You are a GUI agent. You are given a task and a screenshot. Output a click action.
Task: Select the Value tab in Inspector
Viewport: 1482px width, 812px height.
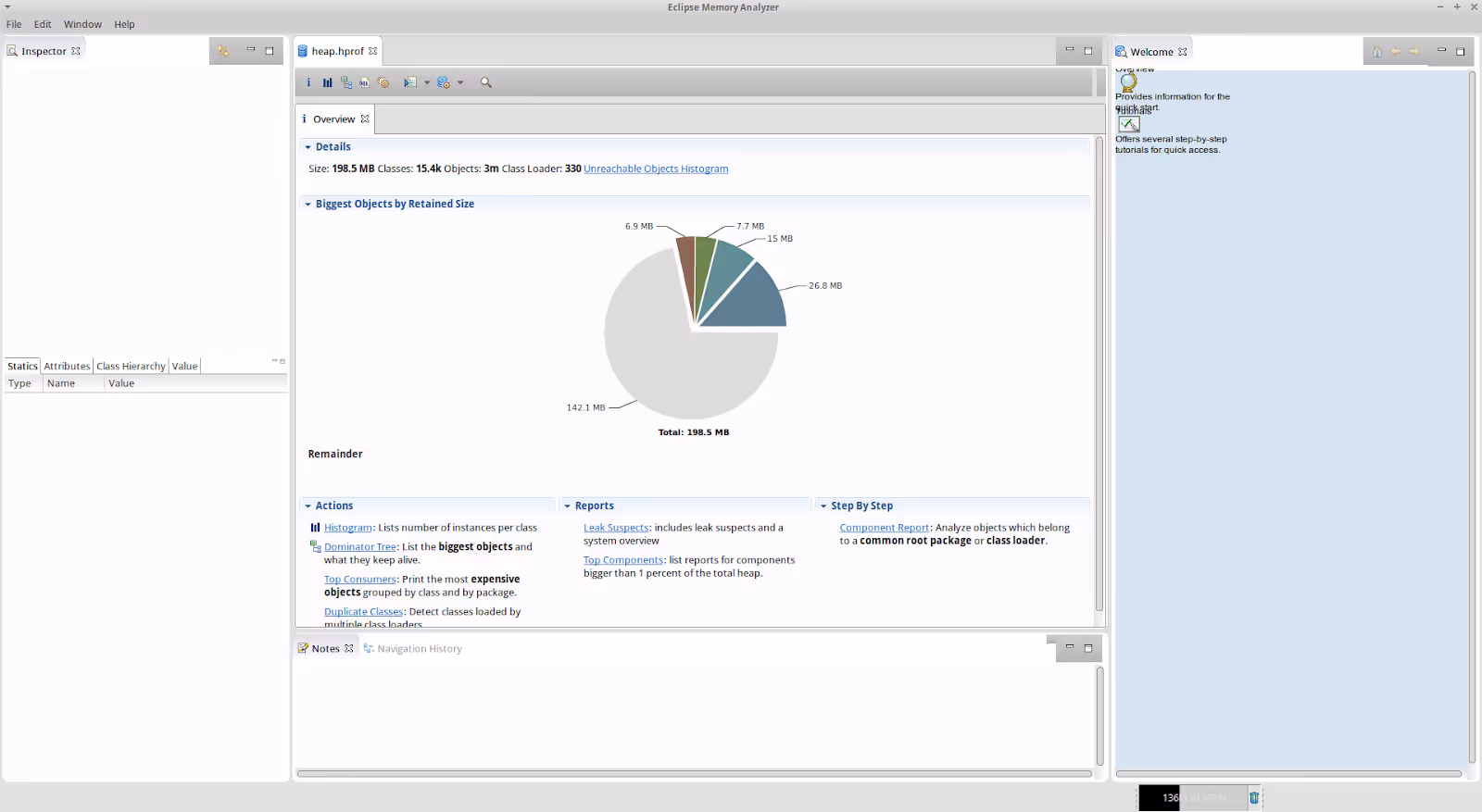[x=184, y=366]
